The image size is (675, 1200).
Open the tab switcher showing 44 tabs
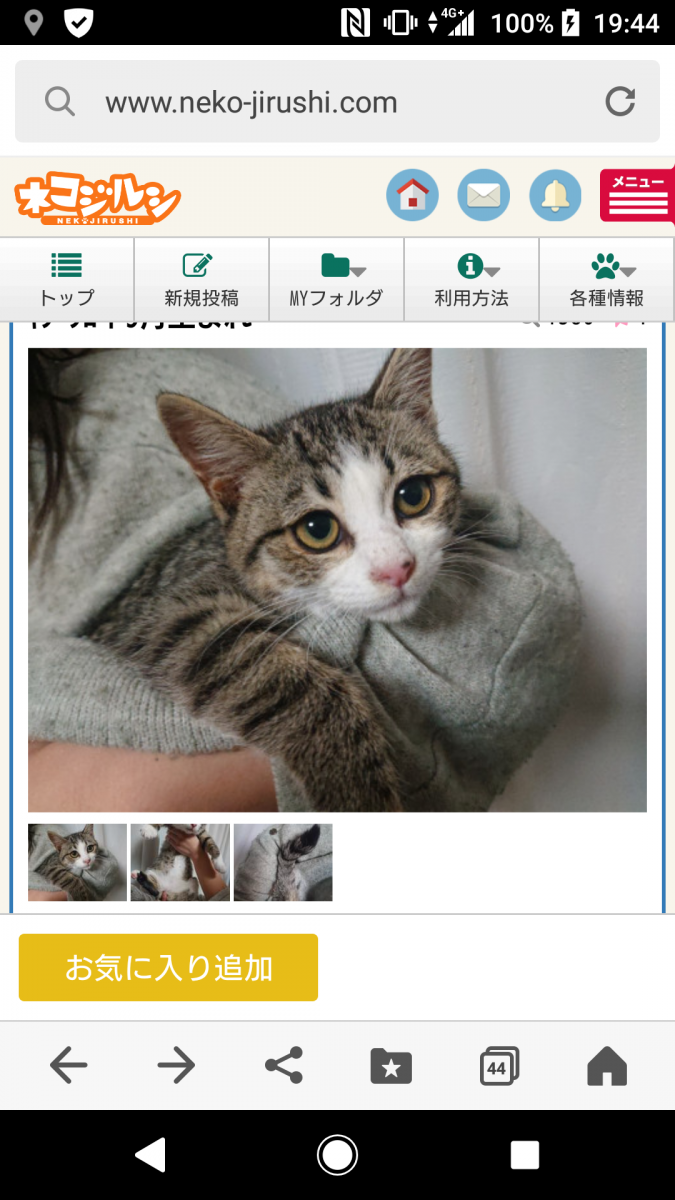click(x=499, y=1066)
